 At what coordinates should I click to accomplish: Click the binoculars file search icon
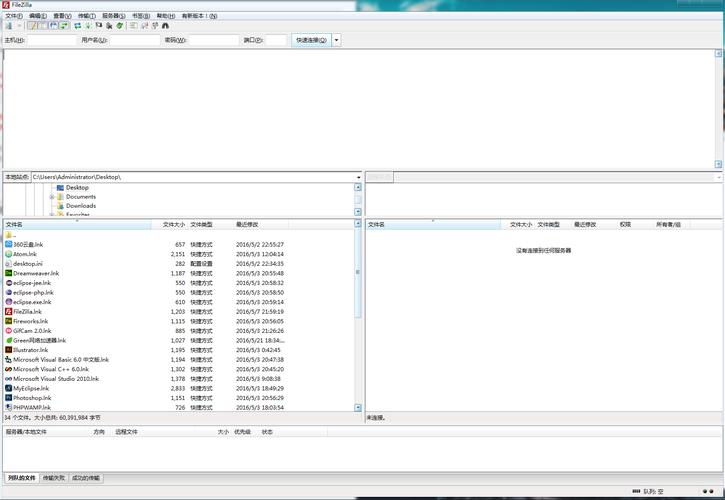coord(166,26)
